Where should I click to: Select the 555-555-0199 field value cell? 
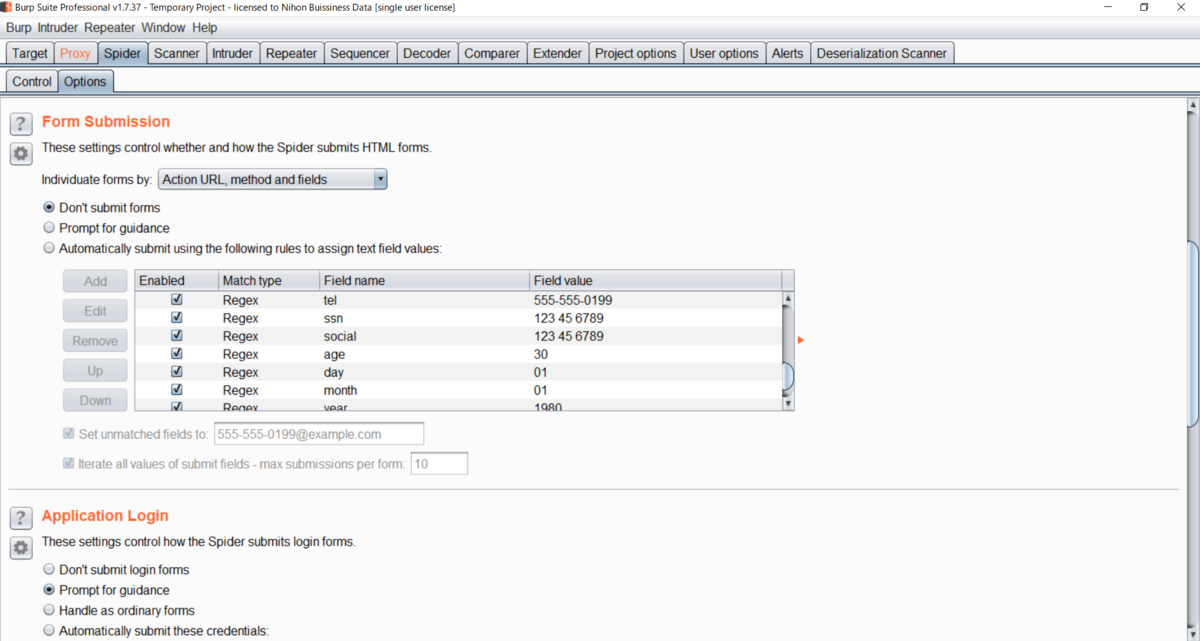(x=655, y=300)
